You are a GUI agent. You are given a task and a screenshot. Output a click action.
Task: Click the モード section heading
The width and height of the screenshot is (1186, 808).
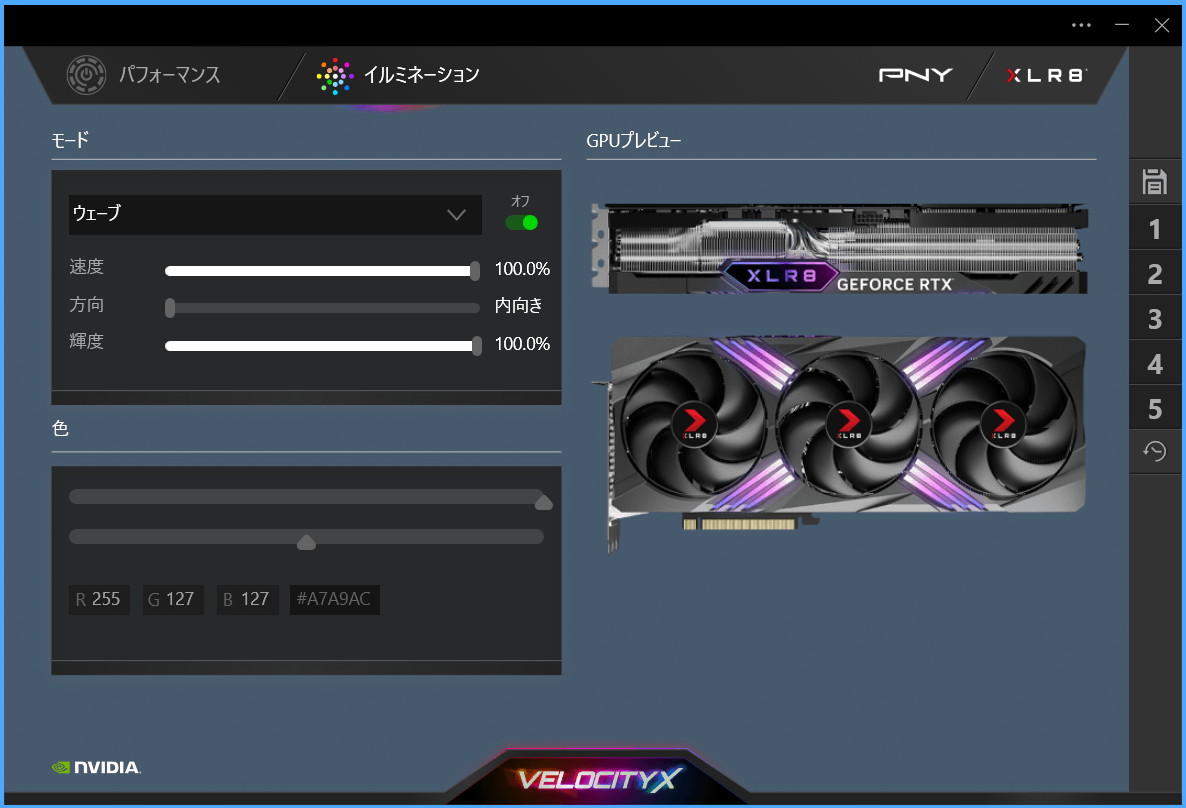click(70, 140)
